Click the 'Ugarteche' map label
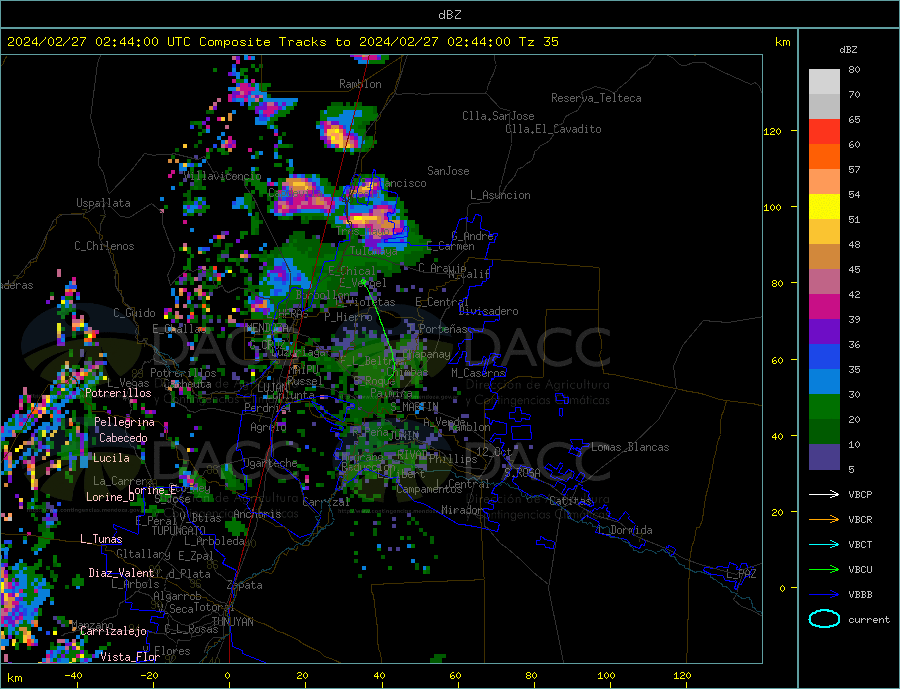The height and width of the screenshot is (689, 900). (271, 463)
